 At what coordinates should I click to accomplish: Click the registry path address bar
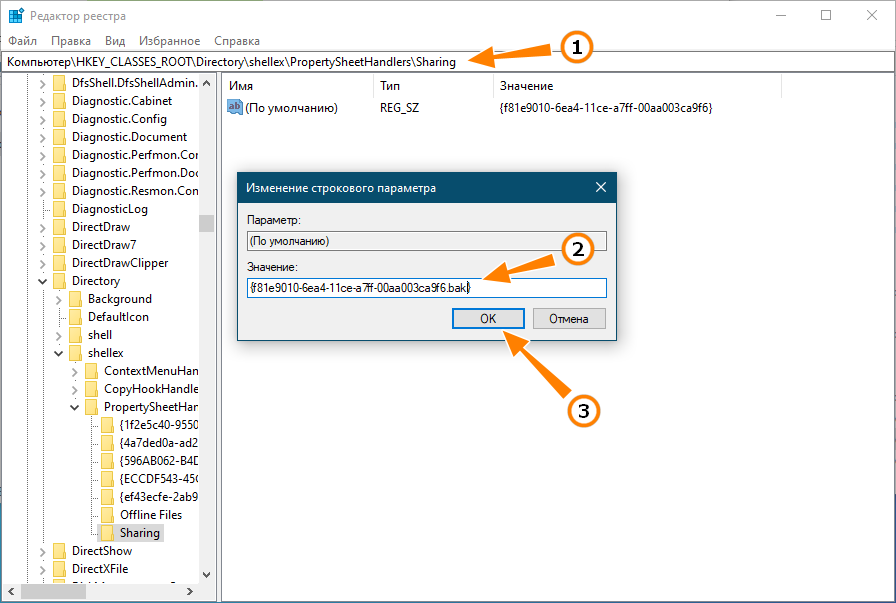click(x=447, y=62)
